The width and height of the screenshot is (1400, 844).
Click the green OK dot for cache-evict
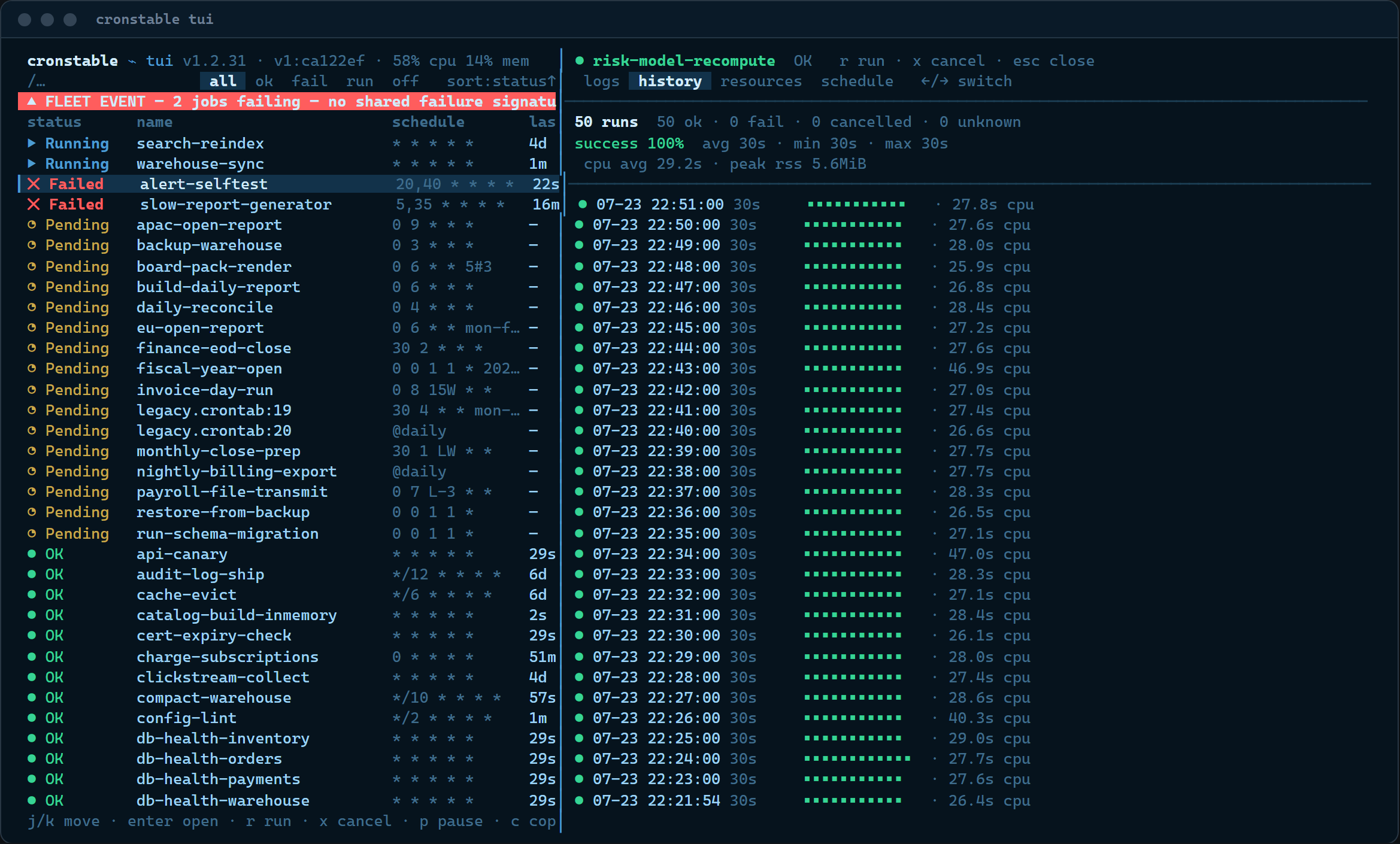32,594
